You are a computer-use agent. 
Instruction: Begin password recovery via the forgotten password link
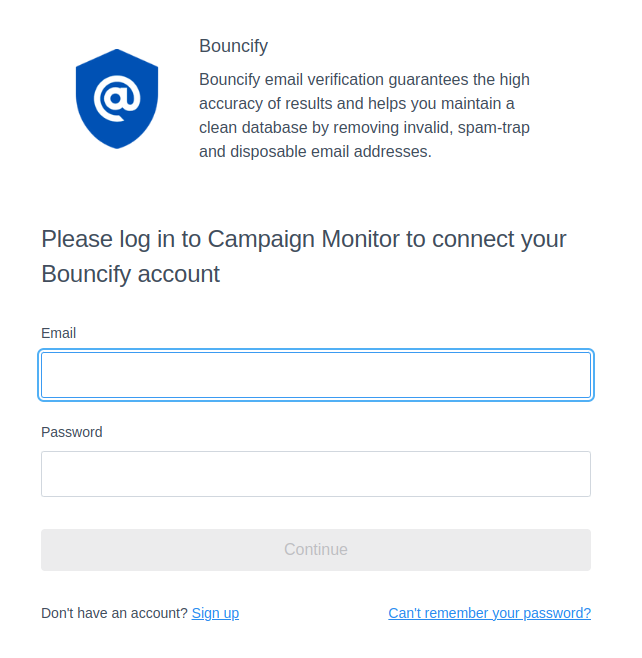489,613
